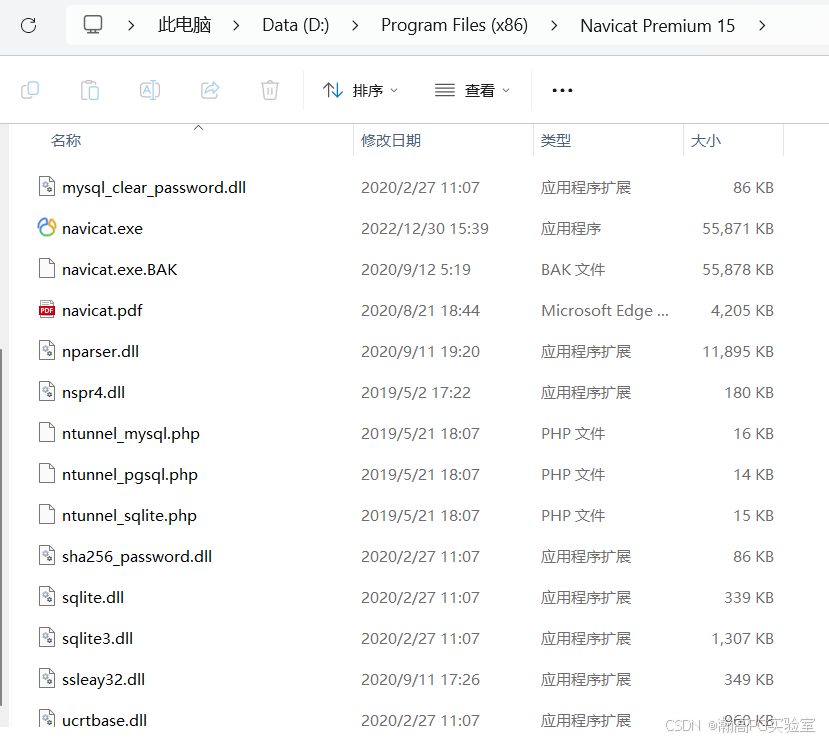829x741 pixels.
Task: Expand the chevron after Navicat Premium 15
Action: (x=762, y=25)
